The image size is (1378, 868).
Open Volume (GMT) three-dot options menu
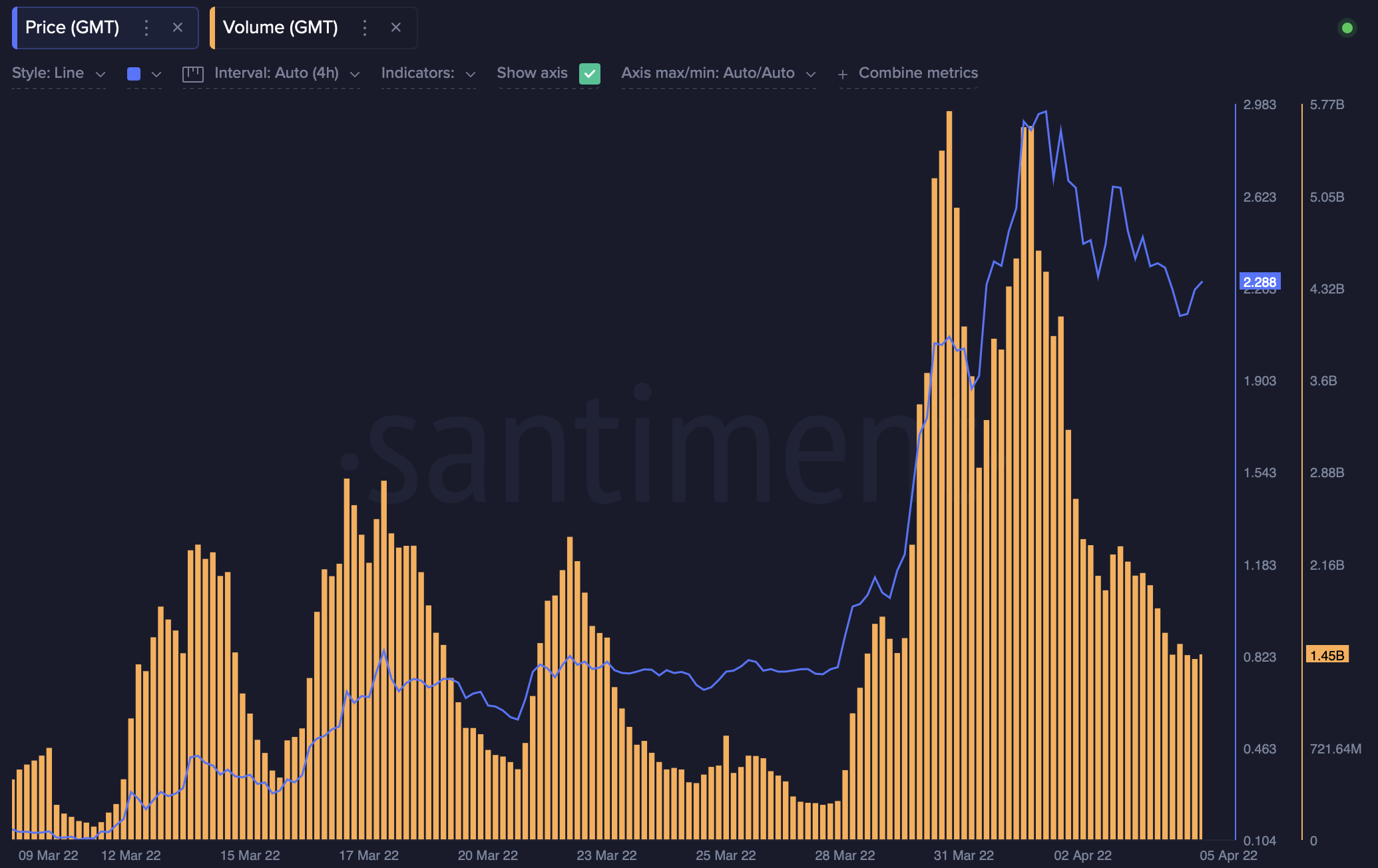pos(364,27)
